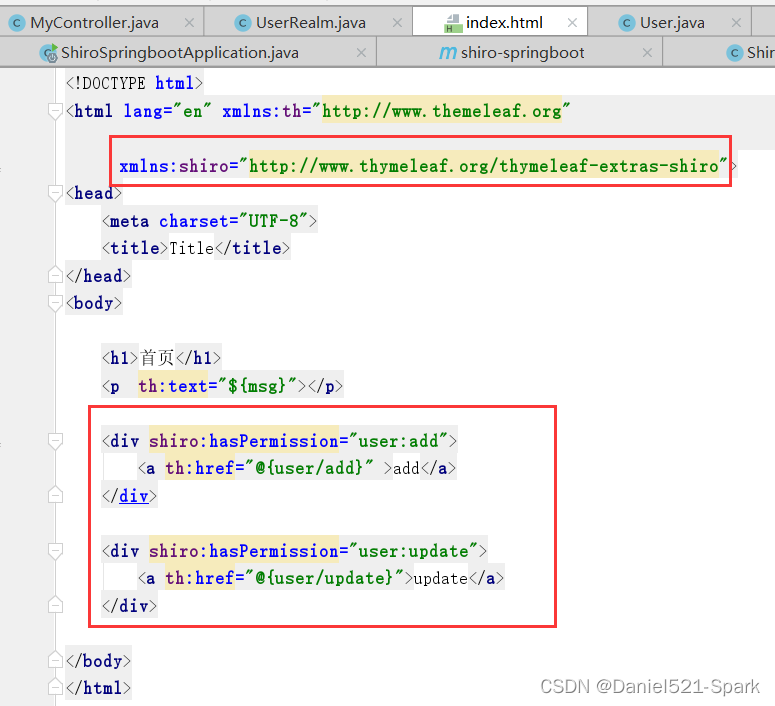Click the th:text="${msg}" attribute
The width and height of the screenshot is (775, 706).
(217, 386)
